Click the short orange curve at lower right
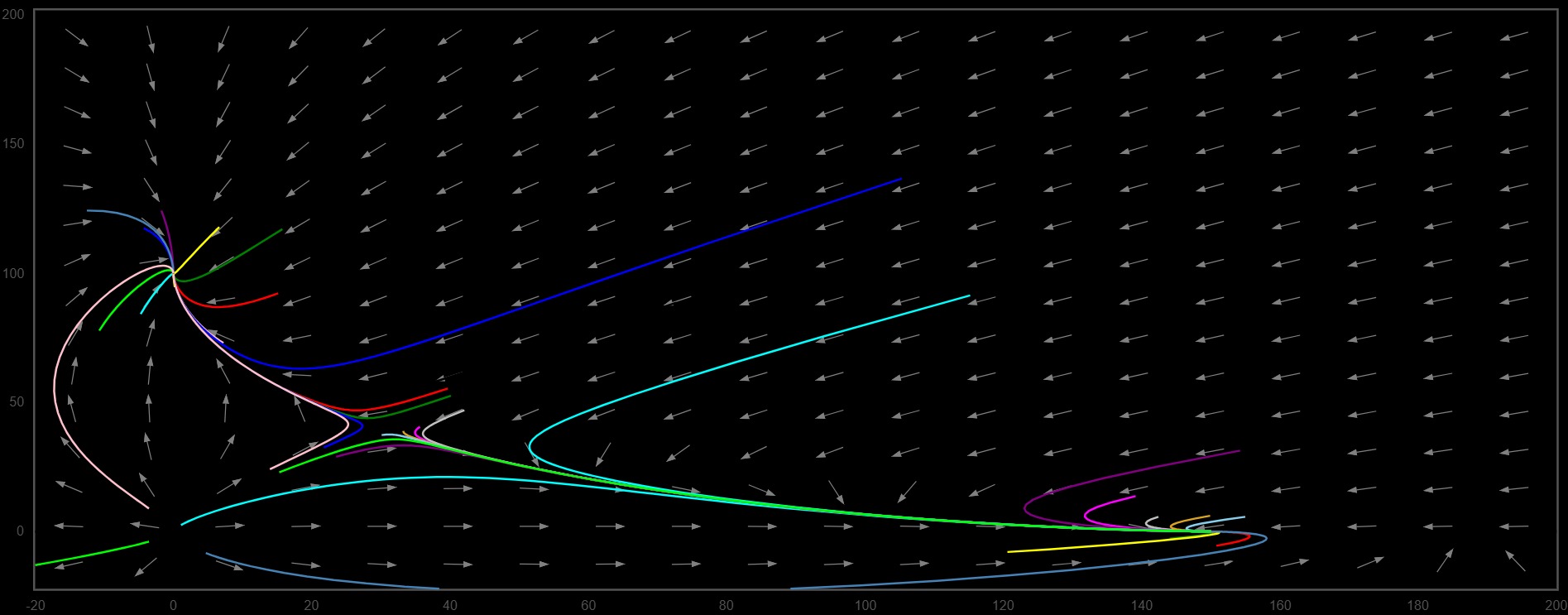This screenshot has height=615, width=1568. tap(1192, 520)
